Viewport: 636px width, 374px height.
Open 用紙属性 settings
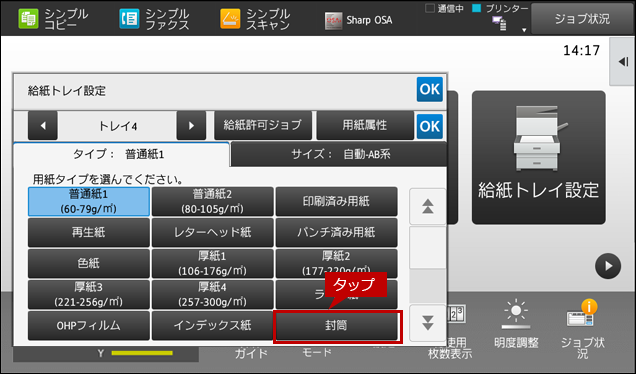point(365,125)
